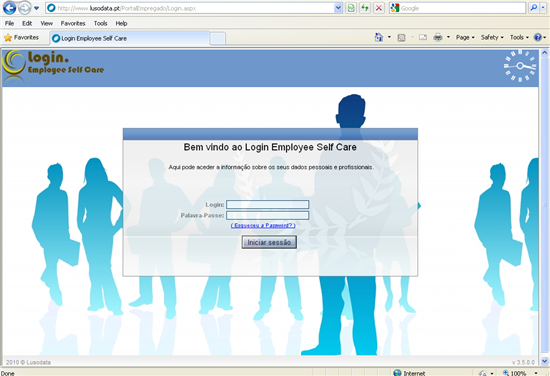The image size is (550, 376).
Task: Expand the Print dropdown arrow
Action: pos(448,37)
